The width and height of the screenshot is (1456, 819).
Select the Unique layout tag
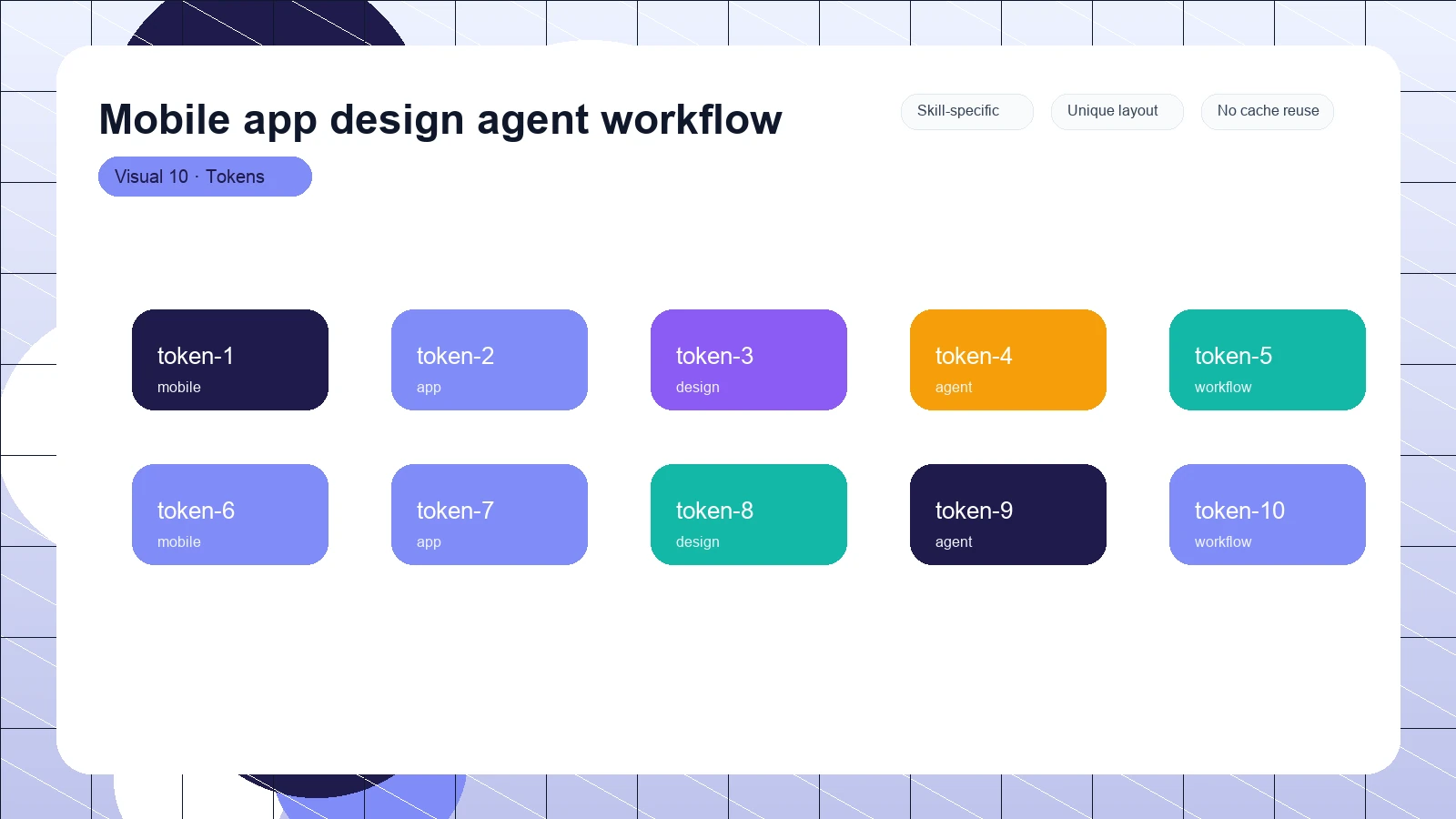[x=1117, y=111]
